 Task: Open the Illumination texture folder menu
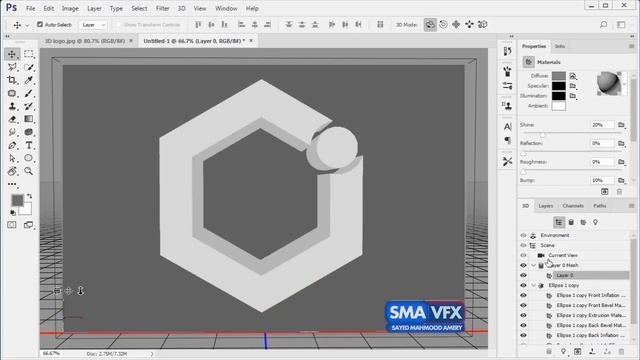(x=573, y=96)
